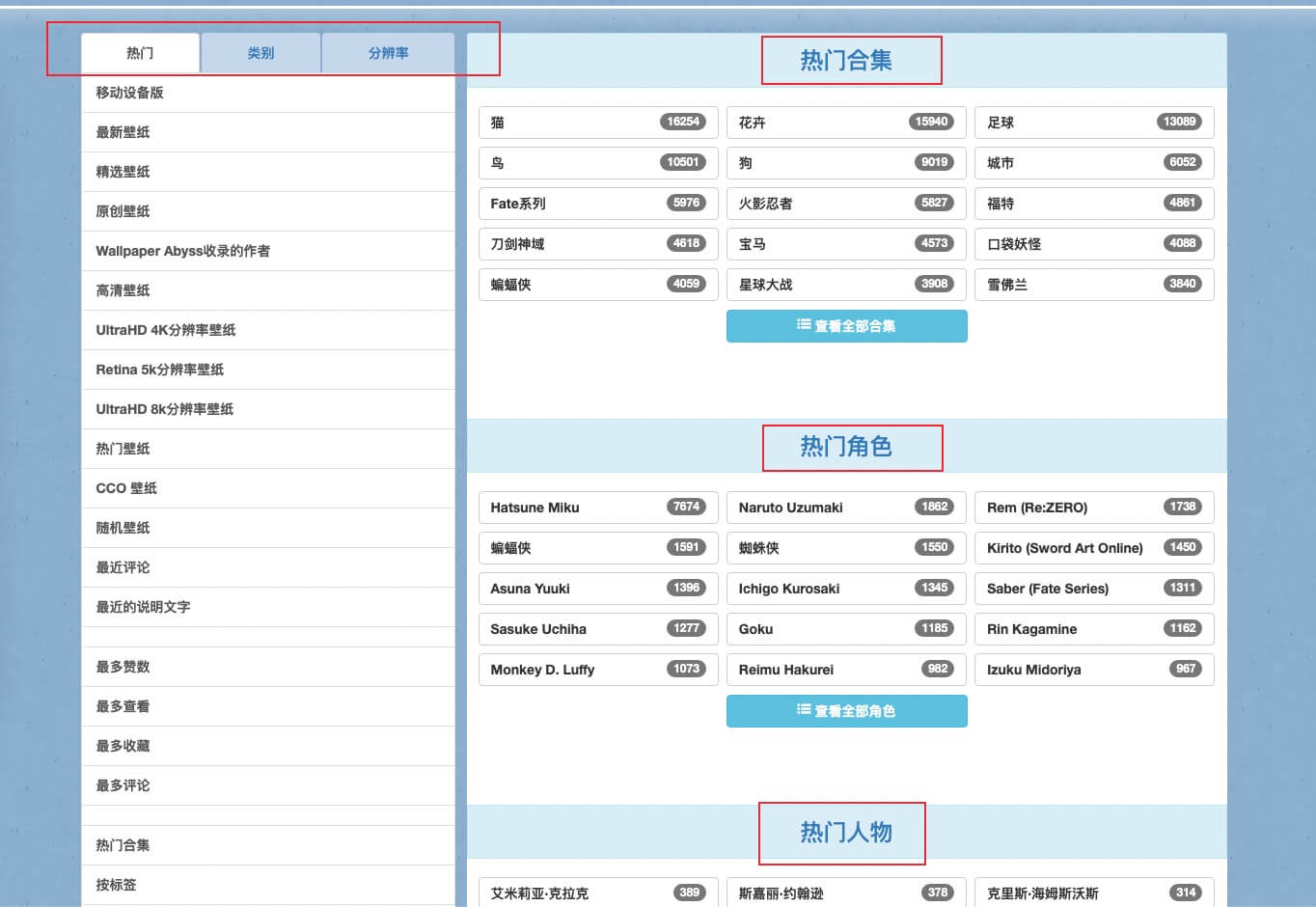Select the 热门 tab
The width and height of the screenshot is (1316, 907).
tap(140, 53)
